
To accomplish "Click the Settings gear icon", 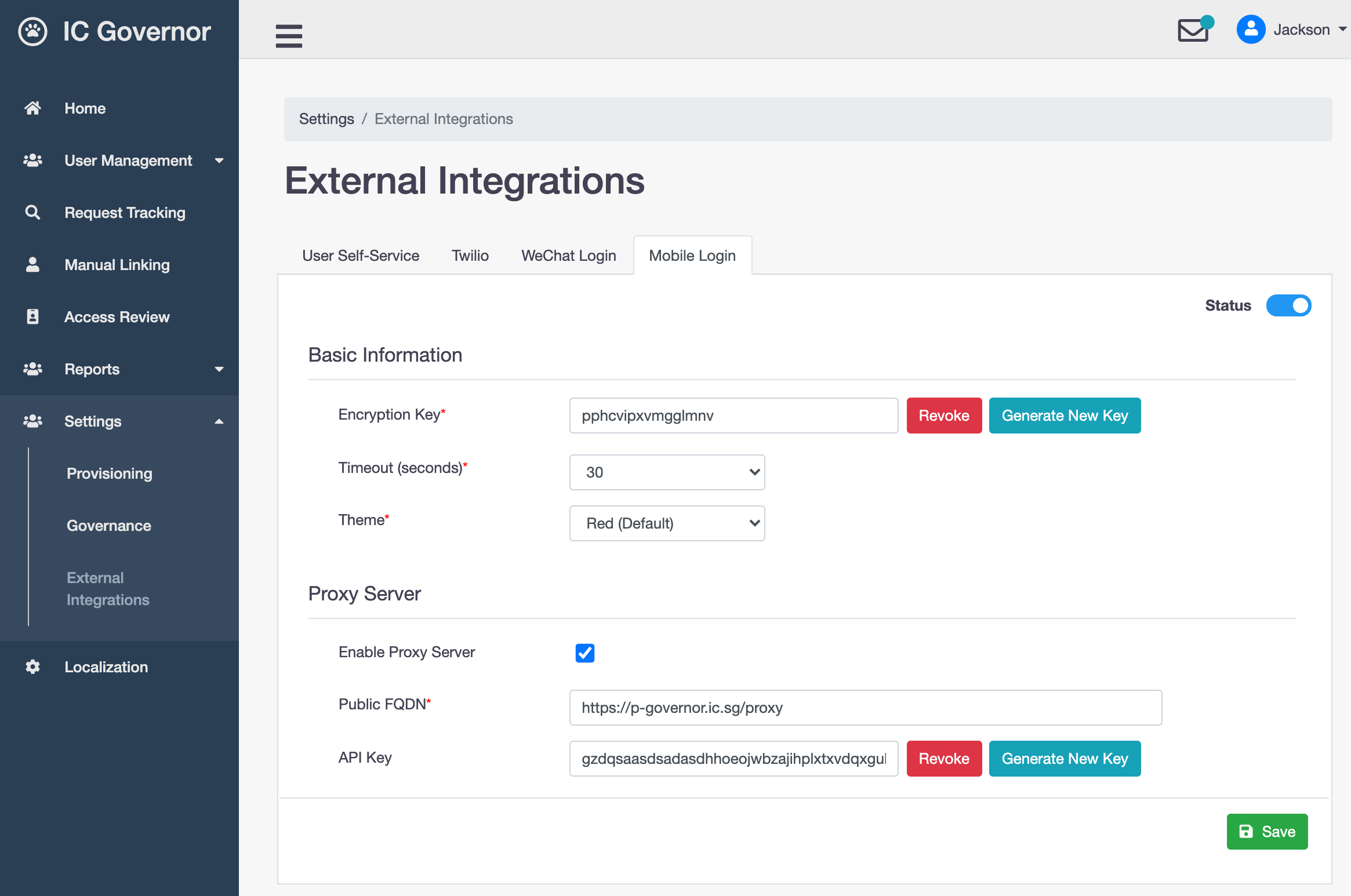I will [x=32, y=667].
